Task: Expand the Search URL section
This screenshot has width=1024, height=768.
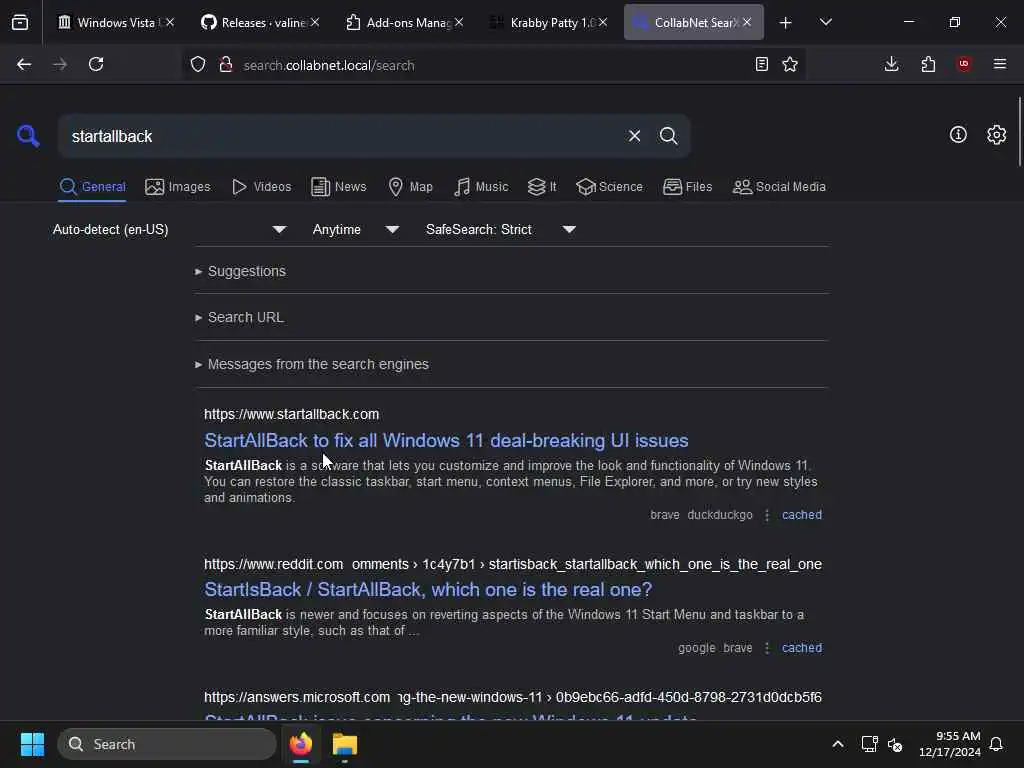Action: 239,317
